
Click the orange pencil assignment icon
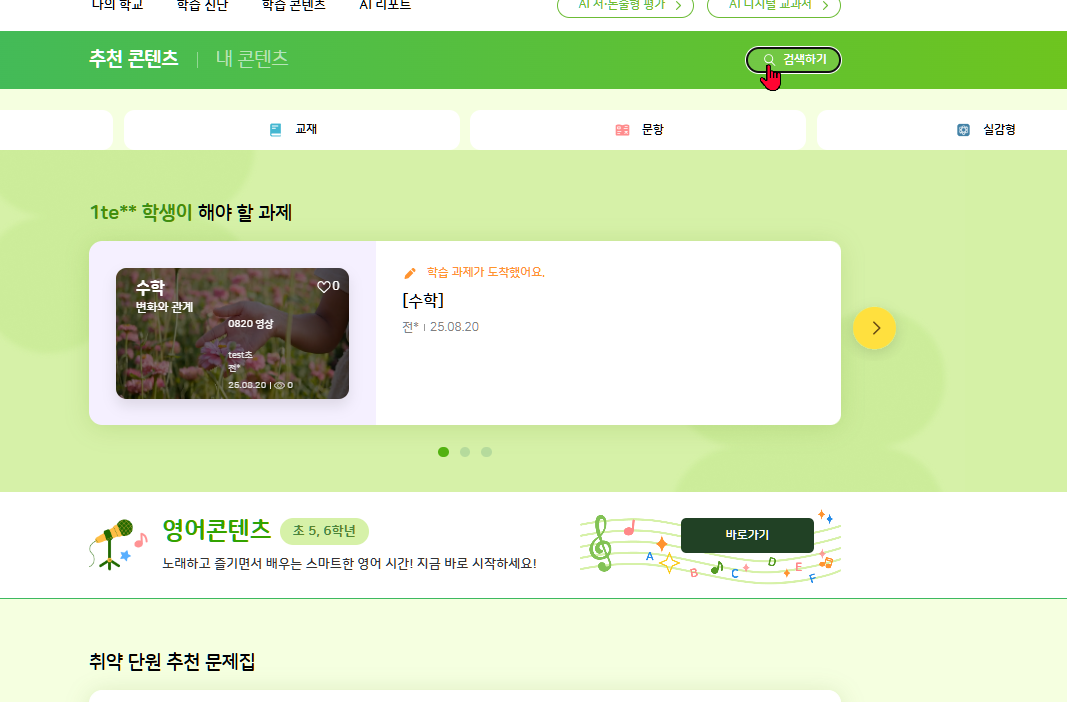(410, 273)
